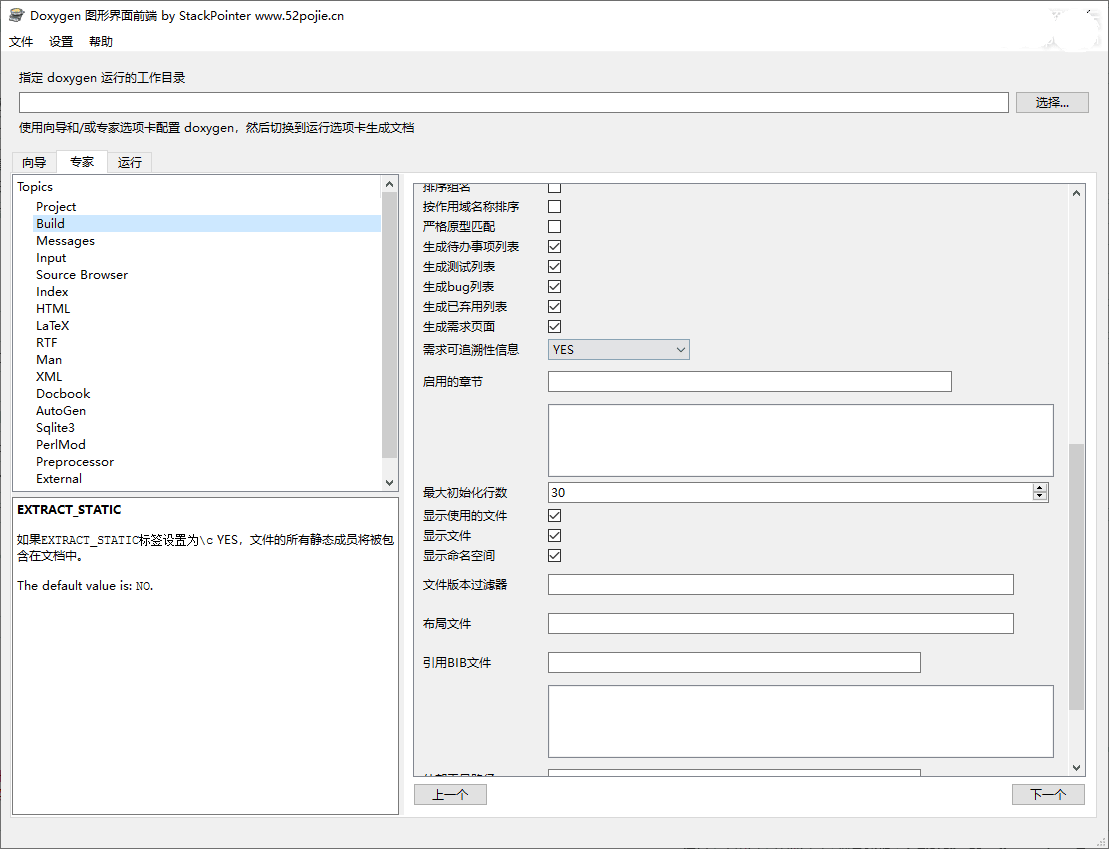The image size is (1109, 849).
Task: Select HTML in the Topics tree
Action: point(53,309)
